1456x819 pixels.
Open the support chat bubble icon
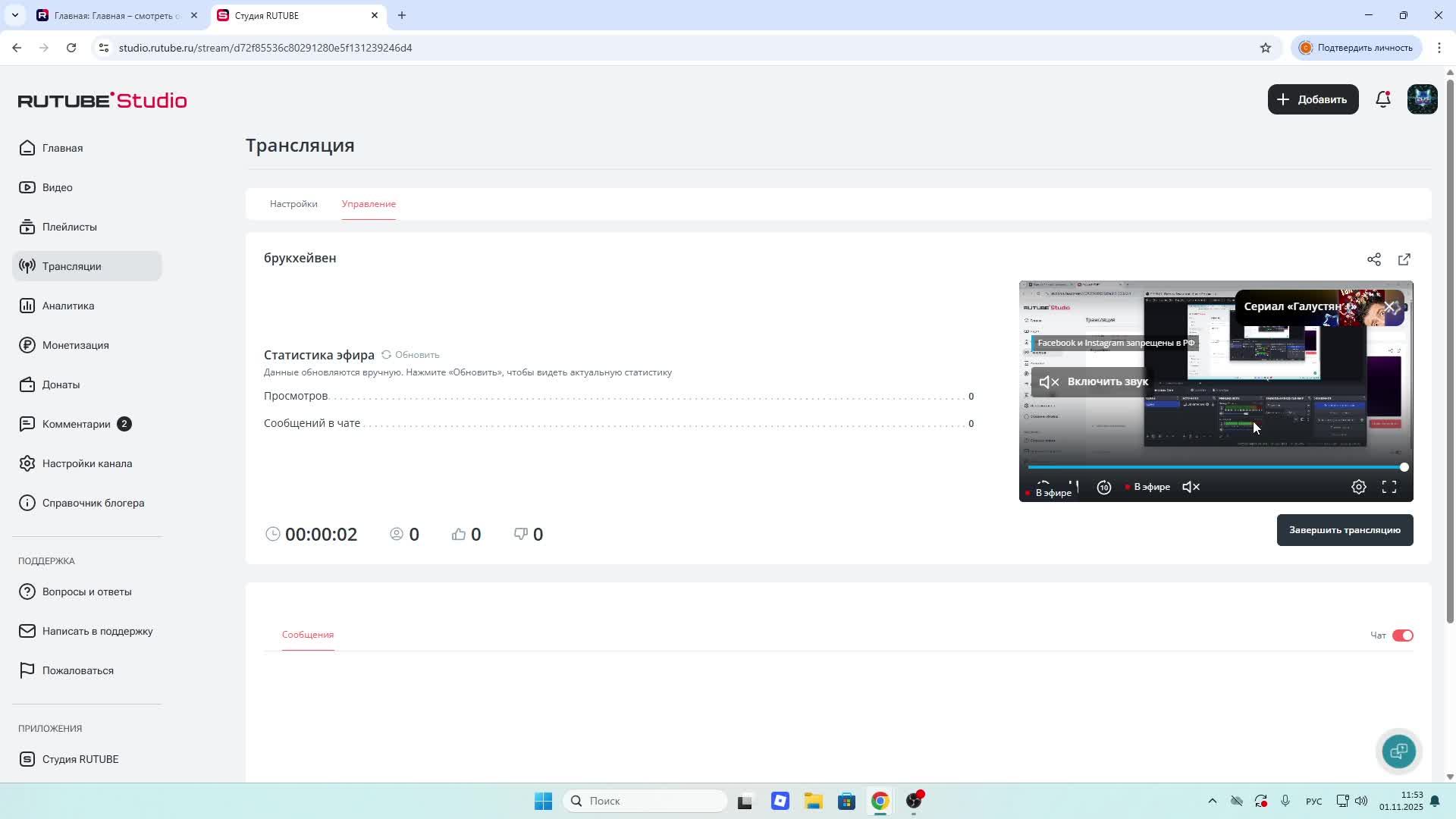pos(1398,751)
